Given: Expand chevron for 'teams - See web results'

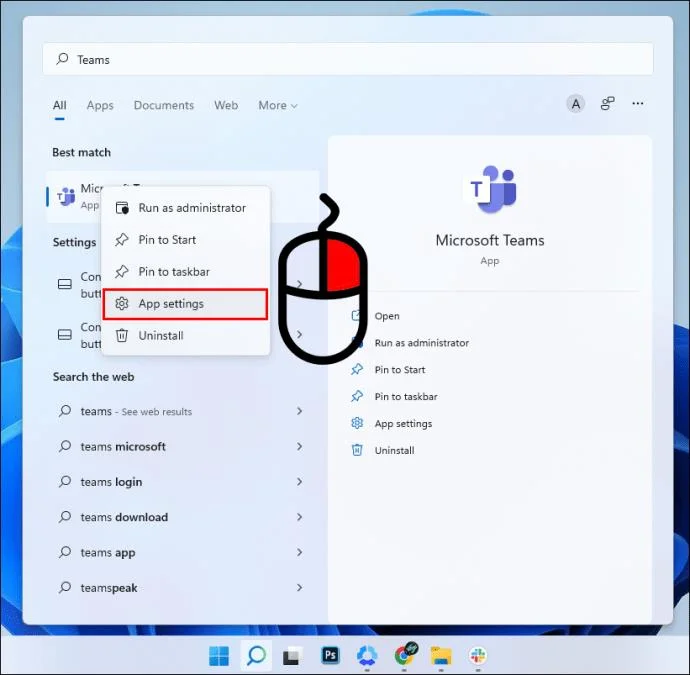Looking at the screenshot, I should pos(300,411).
